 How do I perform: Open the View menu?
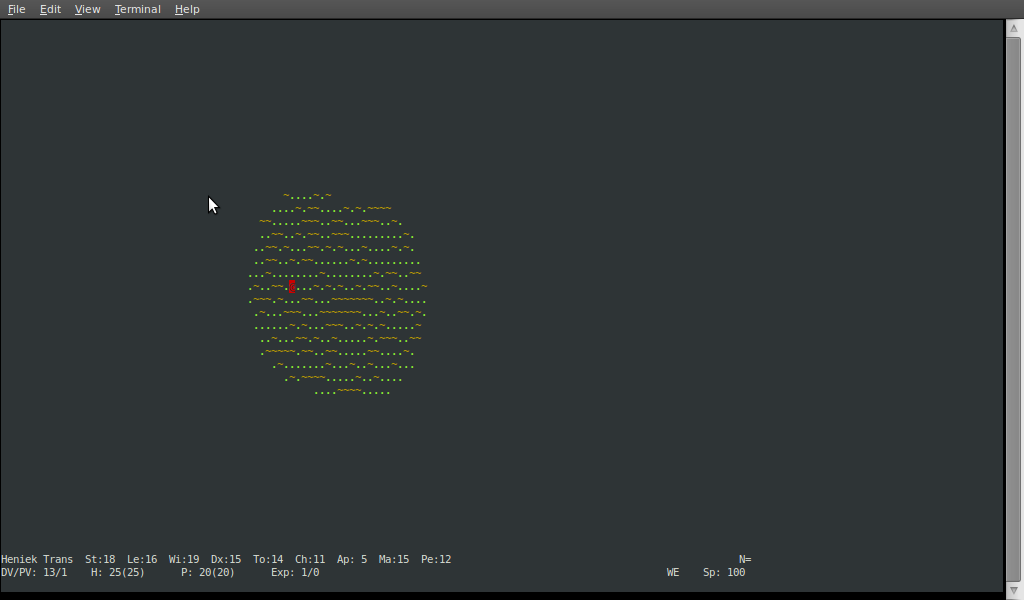[87, 9]
